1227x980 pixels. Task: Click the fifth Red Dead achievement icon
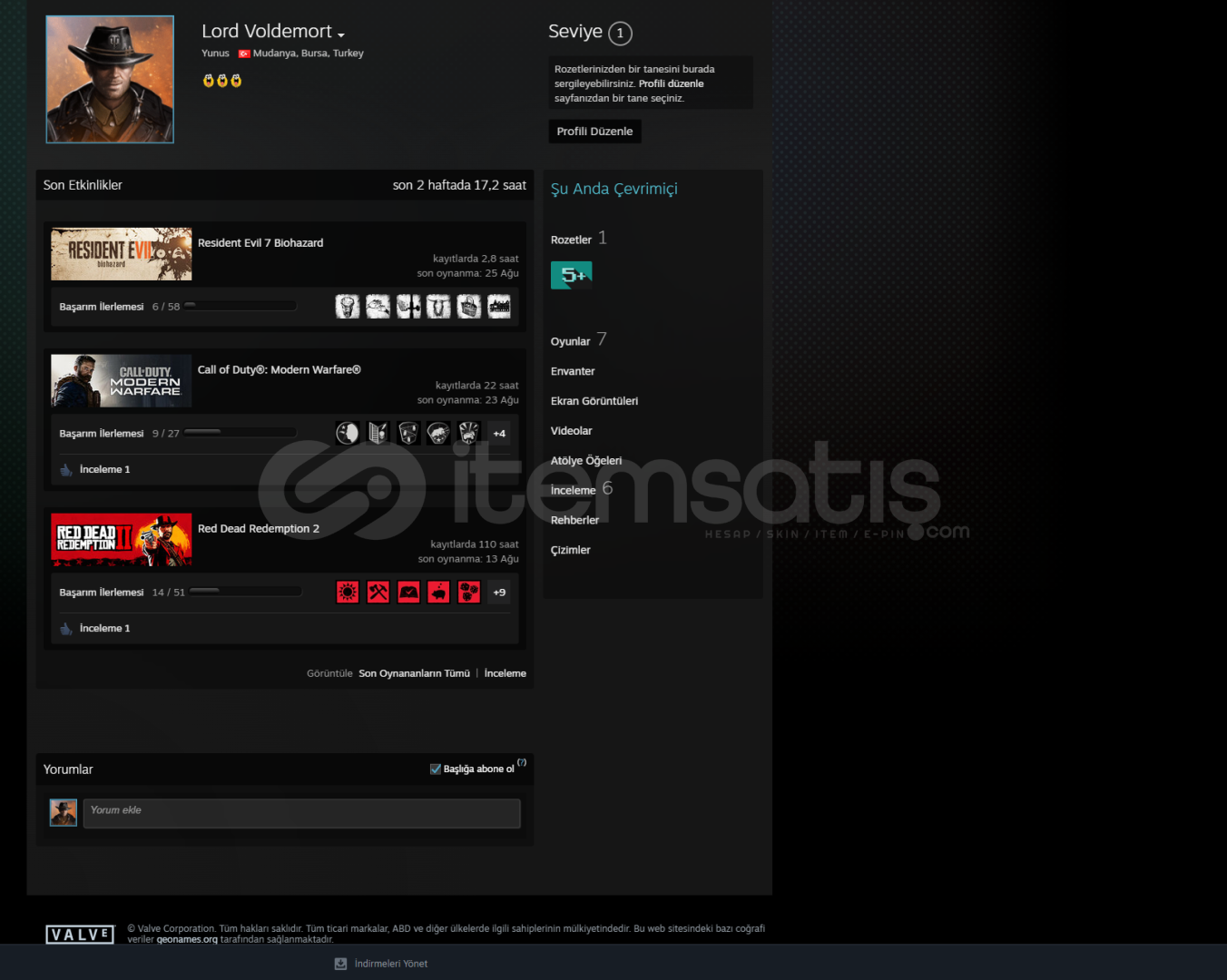click(469, 593)
